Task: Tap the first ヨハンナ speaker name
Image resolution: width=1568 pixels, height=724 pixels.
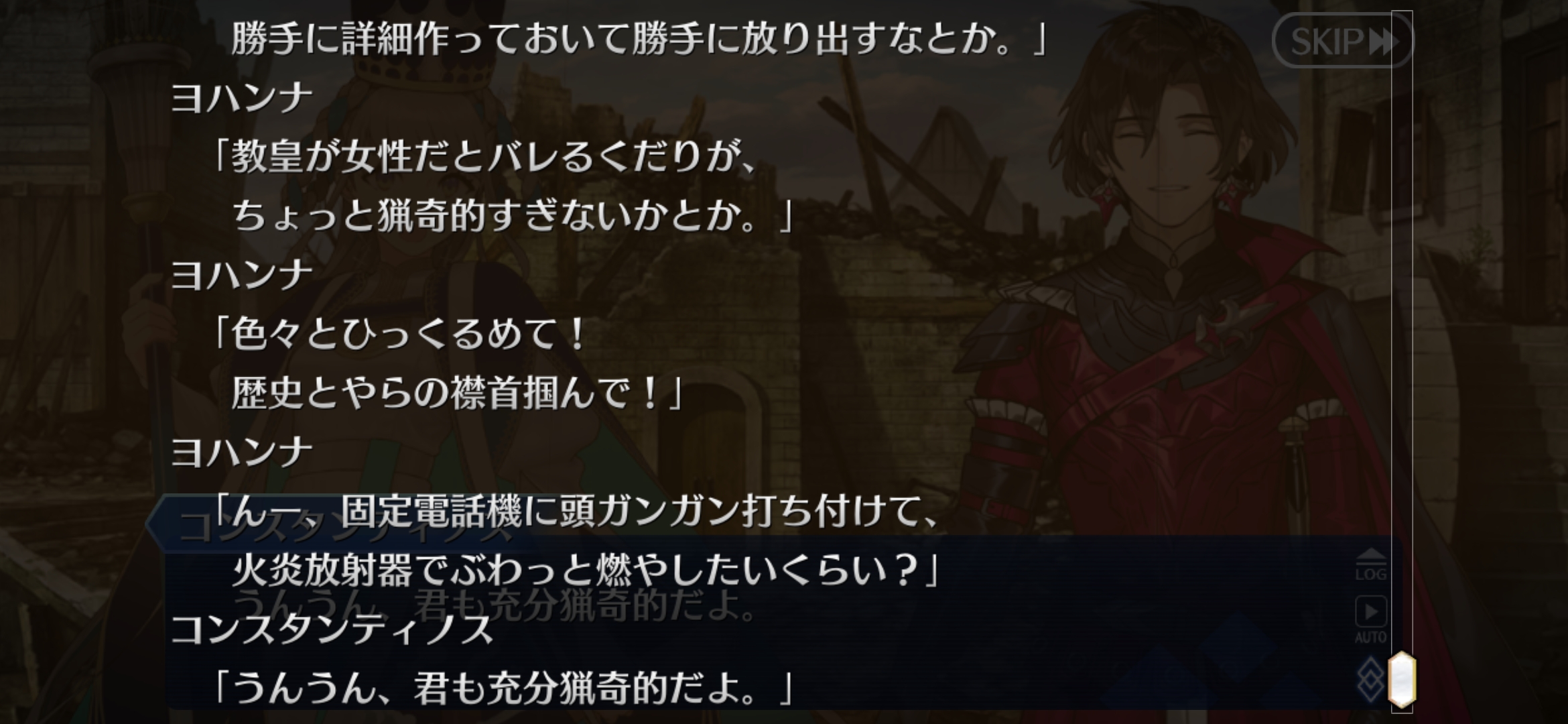Action: point(242,98)
